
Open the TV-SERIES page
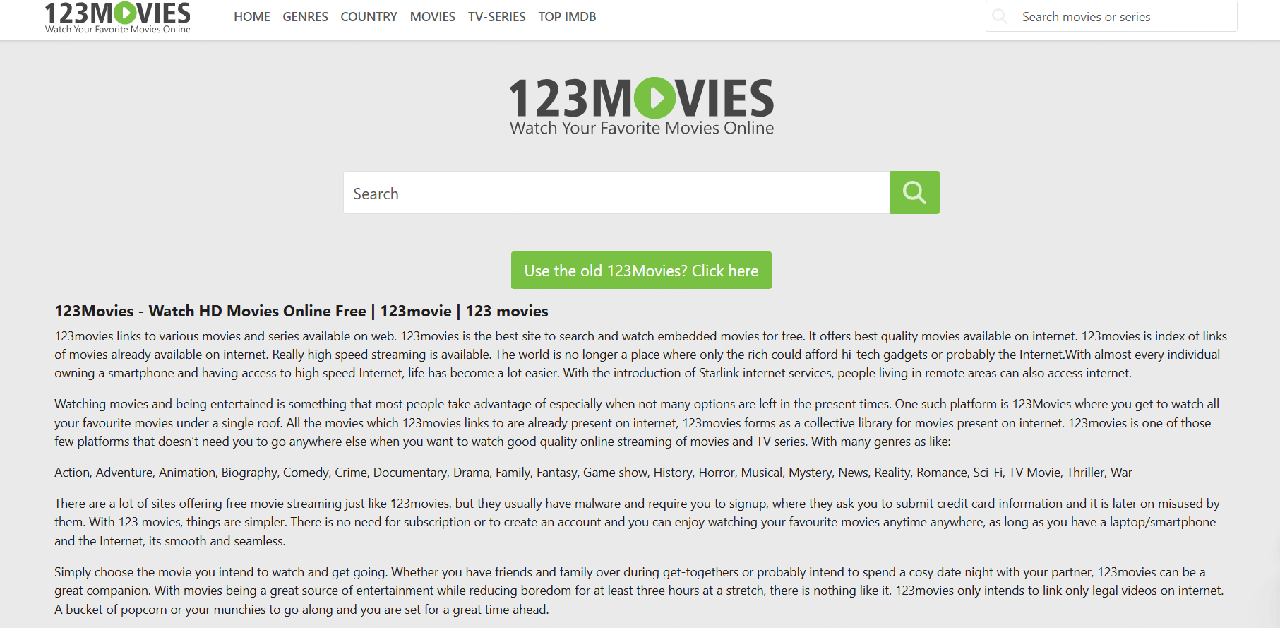tap(496, 17)
